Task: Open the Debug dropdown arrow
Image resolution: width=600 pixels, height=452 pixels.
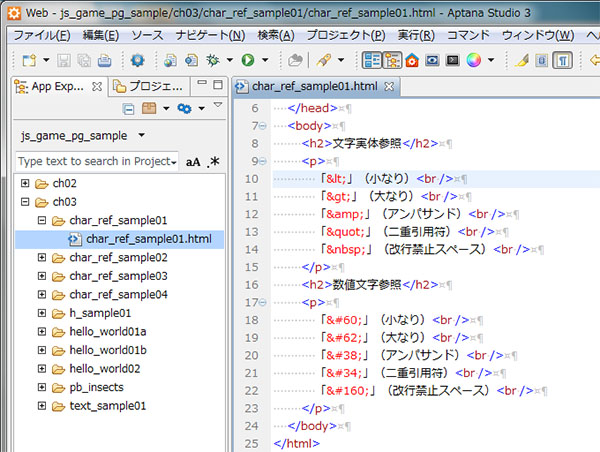Action: click(230, 60)
